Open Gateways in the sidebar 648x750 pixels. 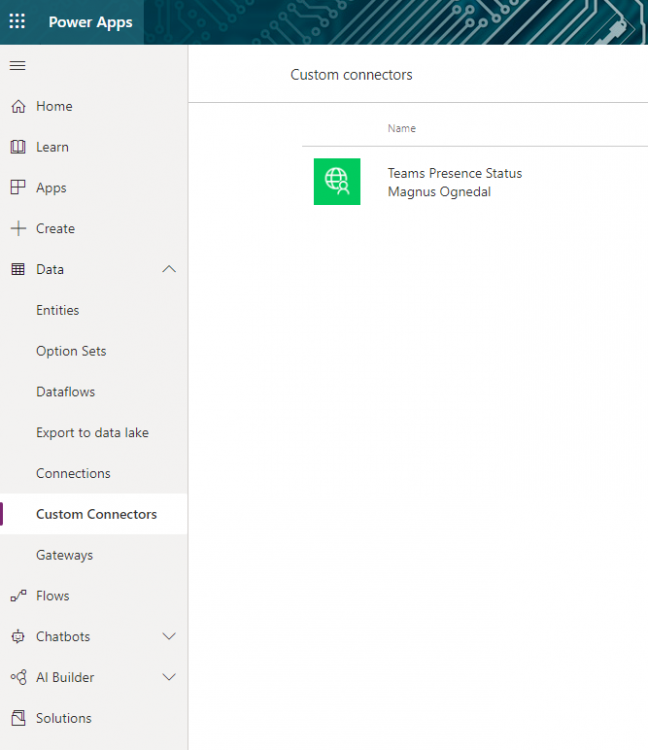(x=64, y=555)
